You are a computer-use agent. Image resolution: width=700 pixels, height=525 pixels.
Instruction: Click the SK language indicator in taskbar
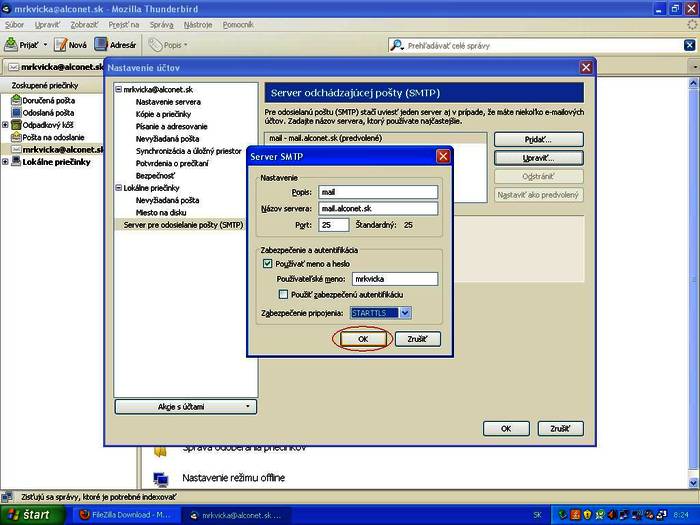(537, 515)
